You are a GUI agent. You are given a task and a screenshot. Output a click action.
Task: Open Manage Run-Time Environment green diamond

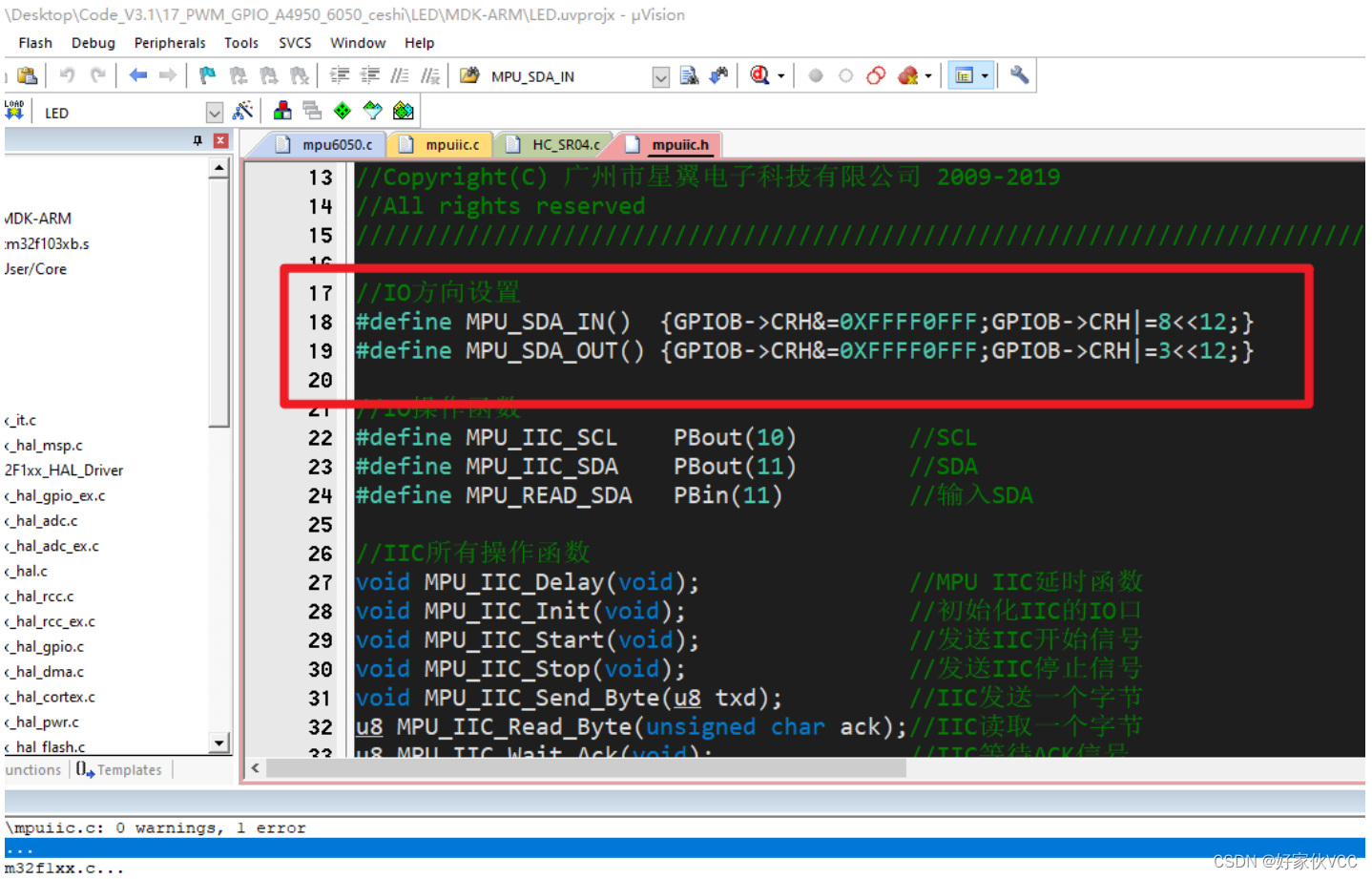[343, 111]
